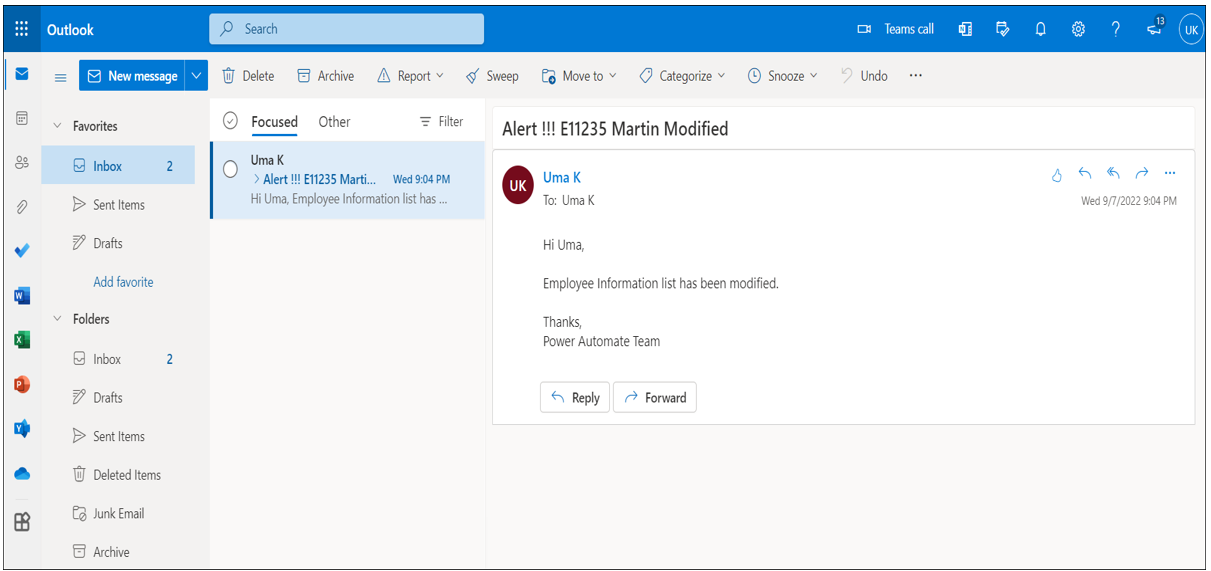Click Archive in the toolbar
The width and height of the screenshot is (1211, 571).
coord(325,76)
